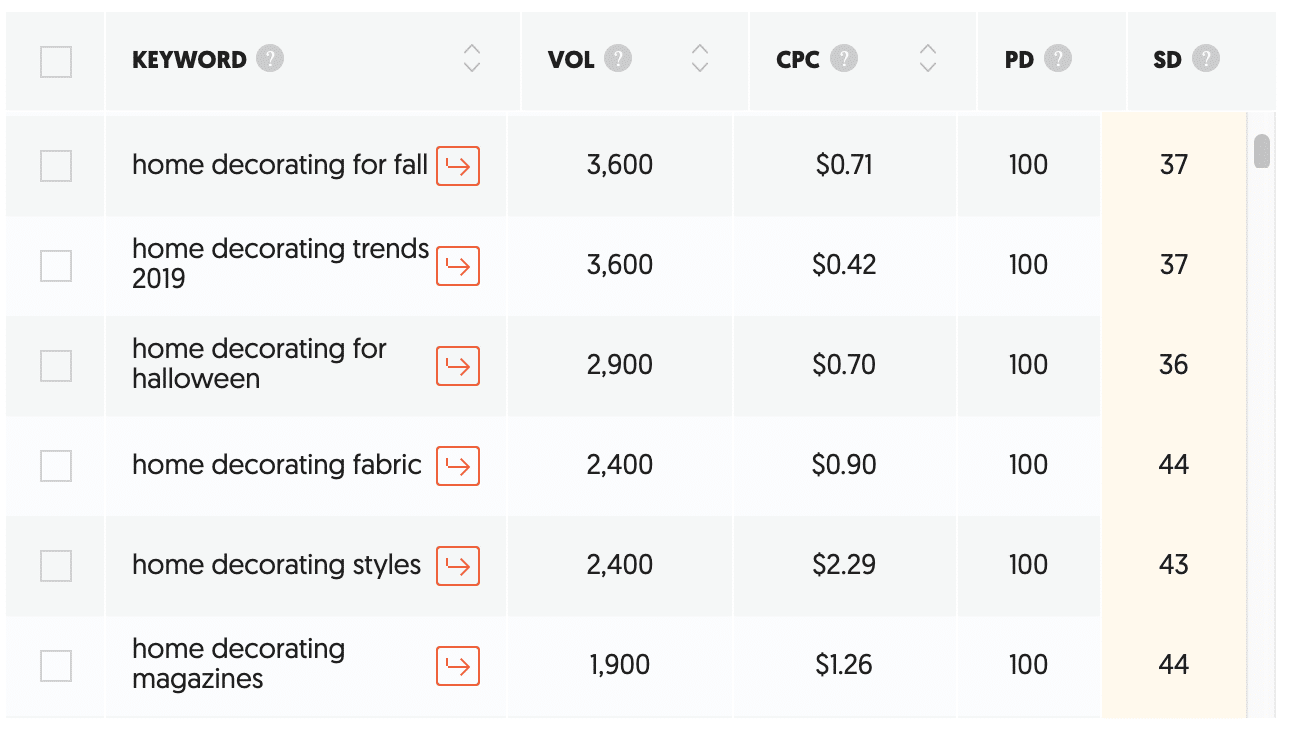Sort table by KEYWORD column arrows
This screenshot has height=736, width=1296.
[x=472, y=59]
